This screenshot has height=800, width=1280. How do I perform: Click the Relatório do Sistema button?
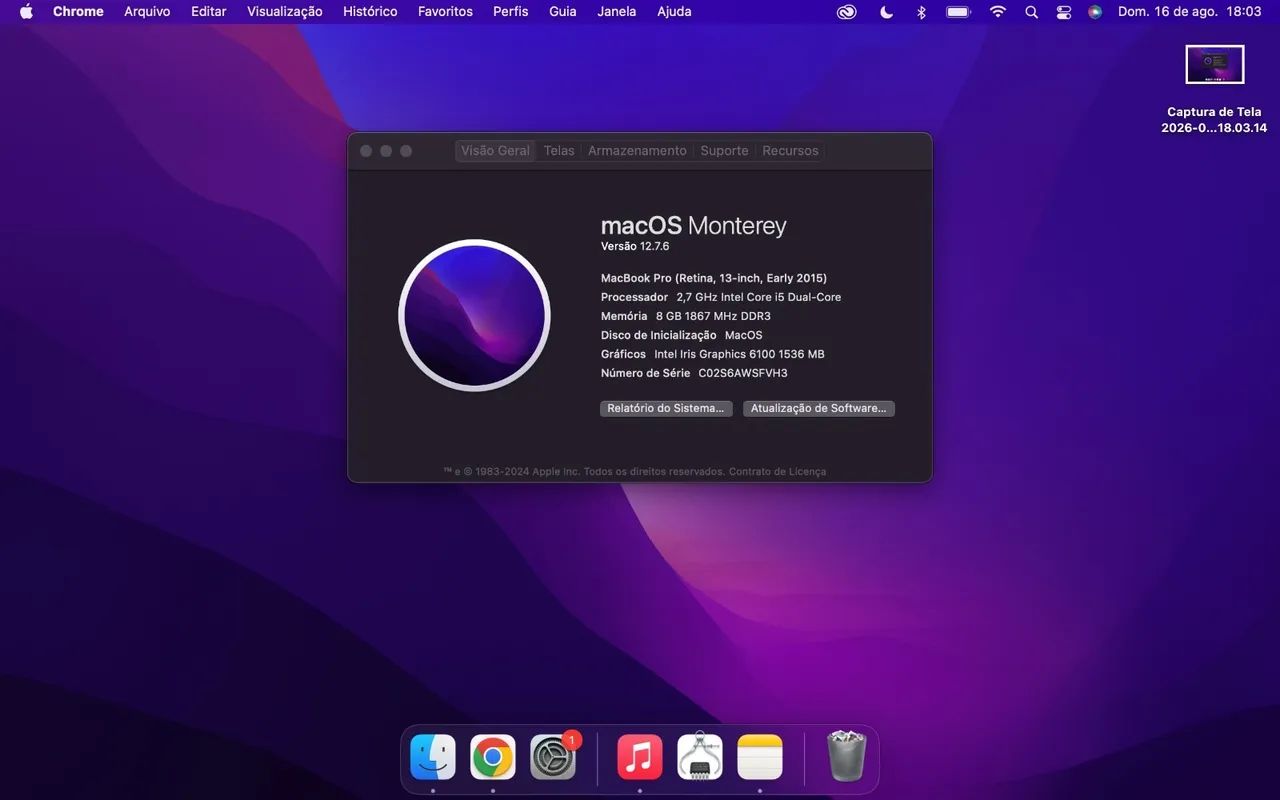[666, 409]
